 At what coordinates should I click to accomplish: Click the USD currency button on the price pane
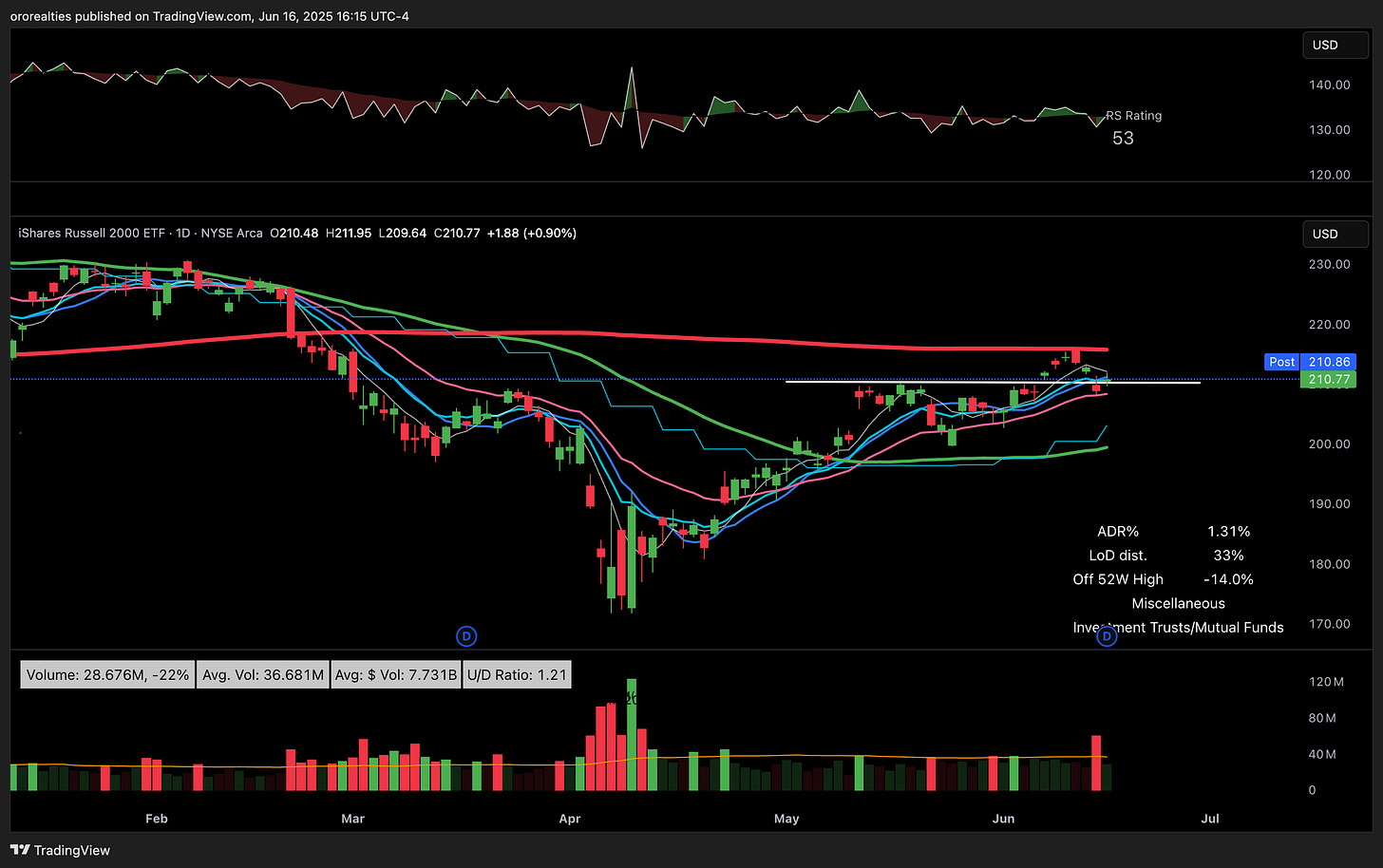click(1335, 234)
